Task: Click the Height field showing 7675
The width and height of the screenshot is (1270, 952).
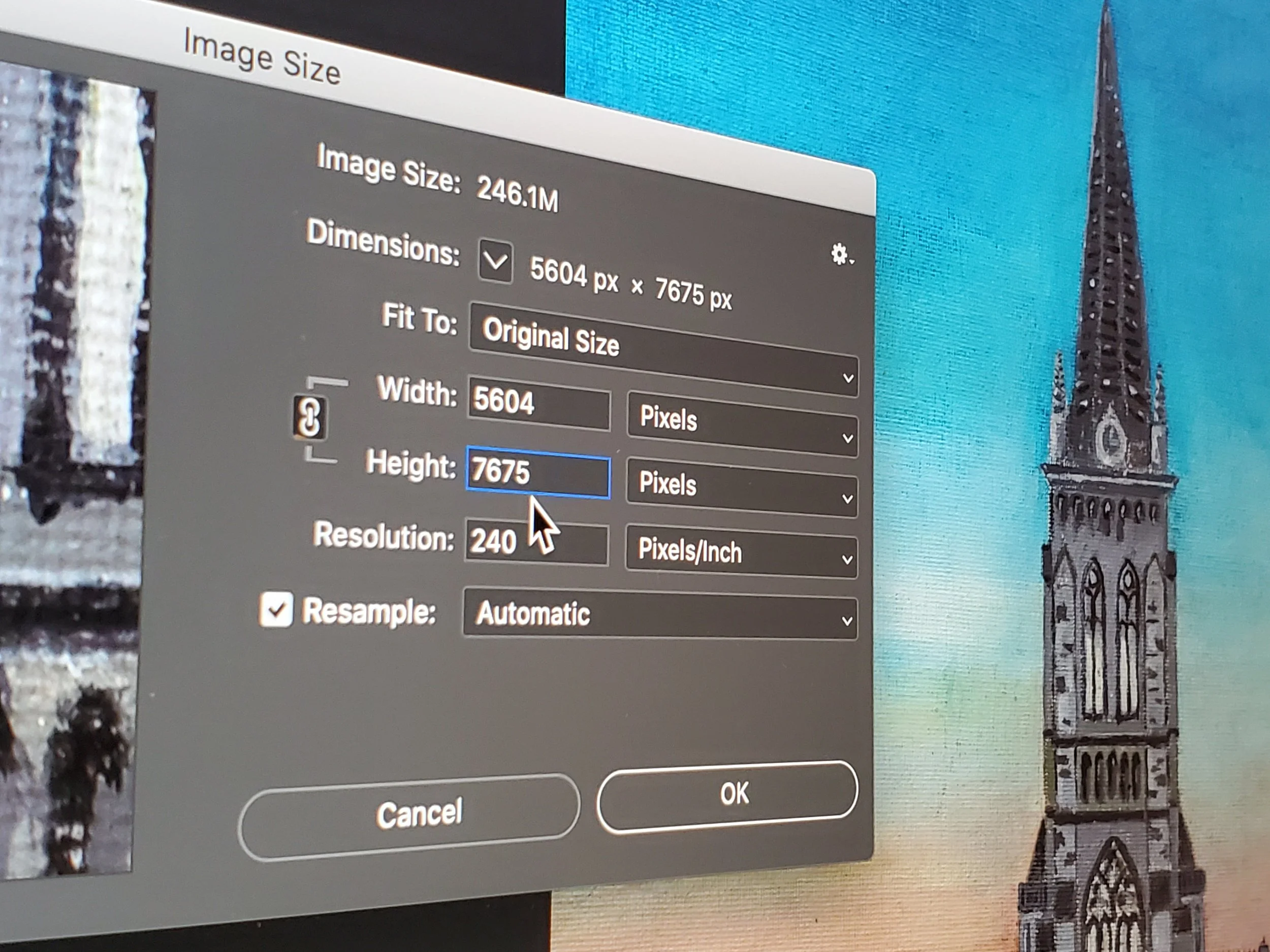Action: pos(537,473)
